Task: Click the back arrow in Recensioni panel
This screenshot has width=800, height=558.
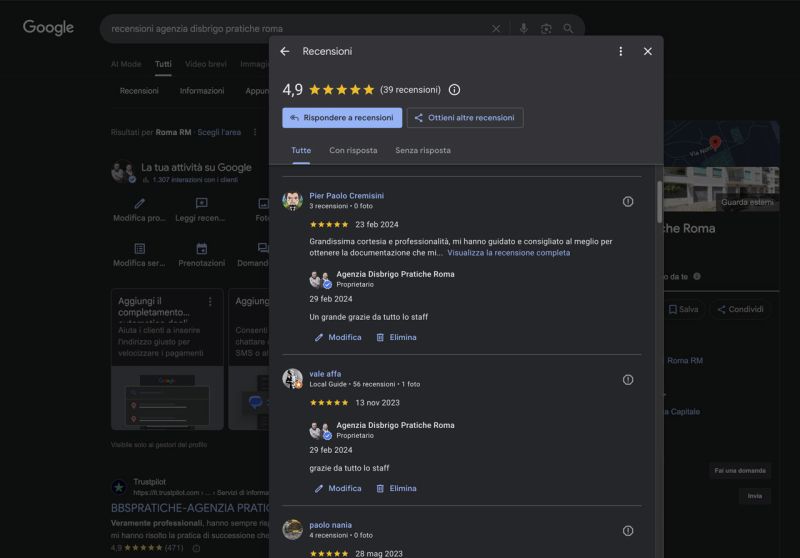Action: tap(285, 51)
